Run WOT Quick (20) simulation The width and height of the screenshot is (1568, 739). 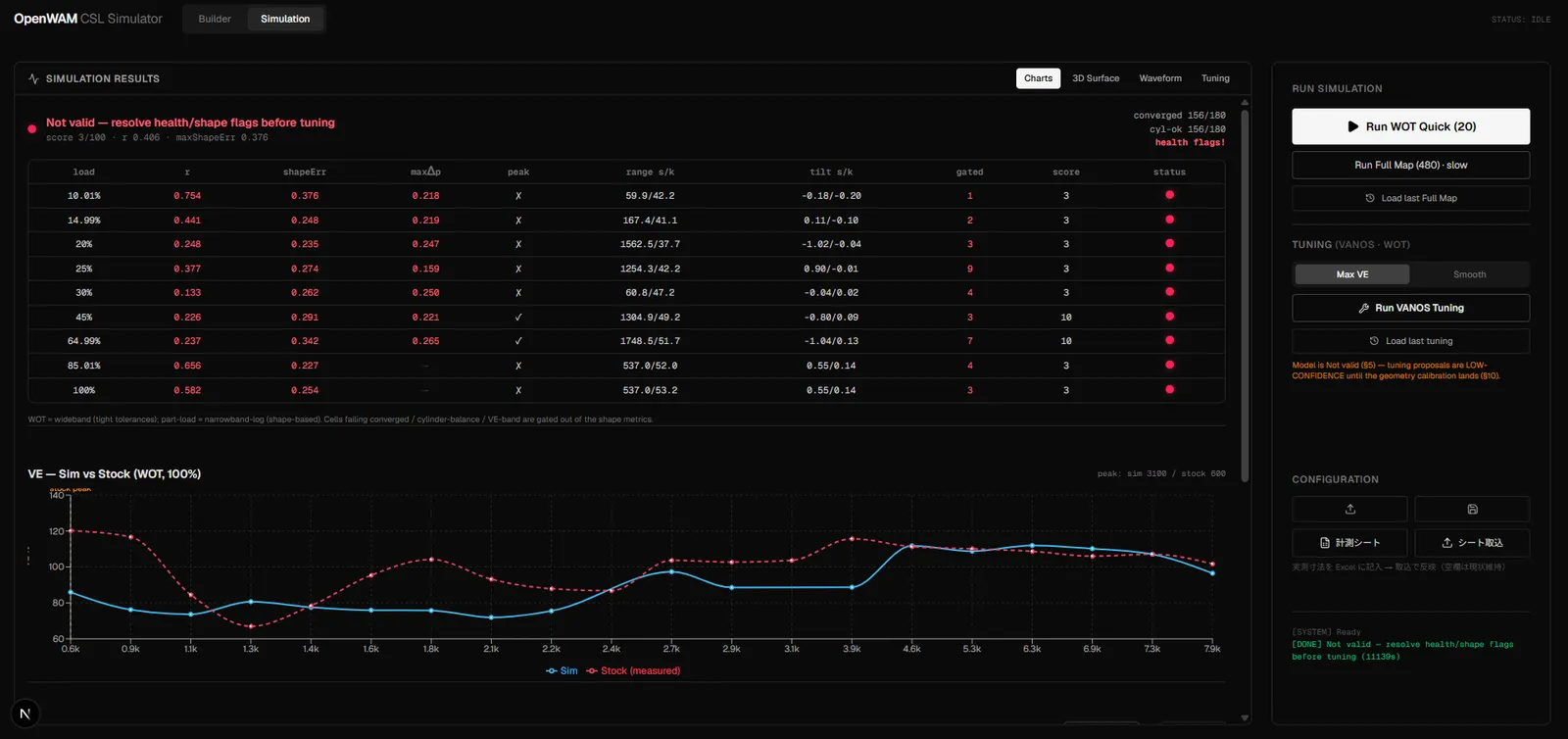click(x=1410, y=126)
